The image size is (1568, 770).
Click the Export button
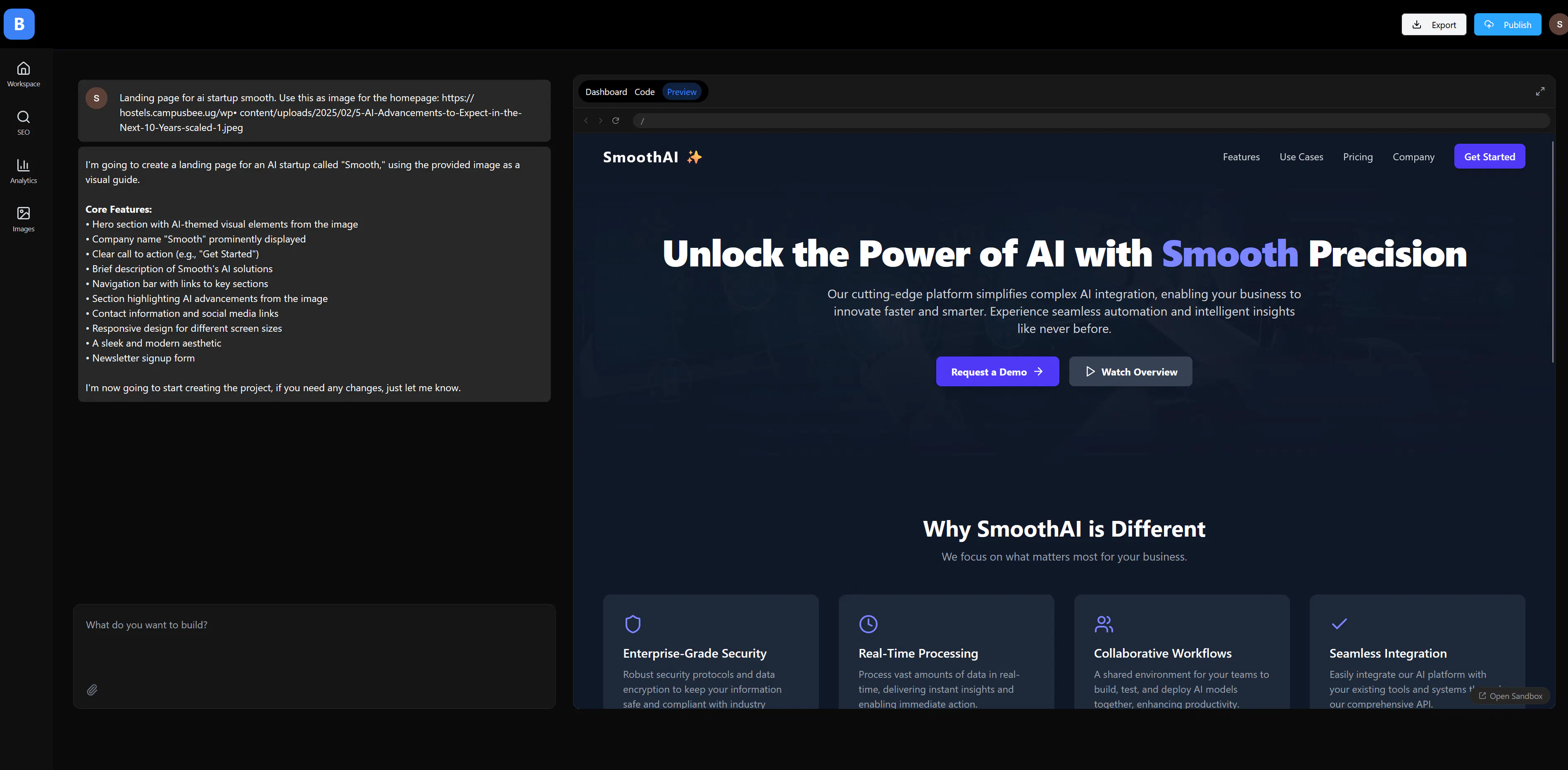[1434, 24]
